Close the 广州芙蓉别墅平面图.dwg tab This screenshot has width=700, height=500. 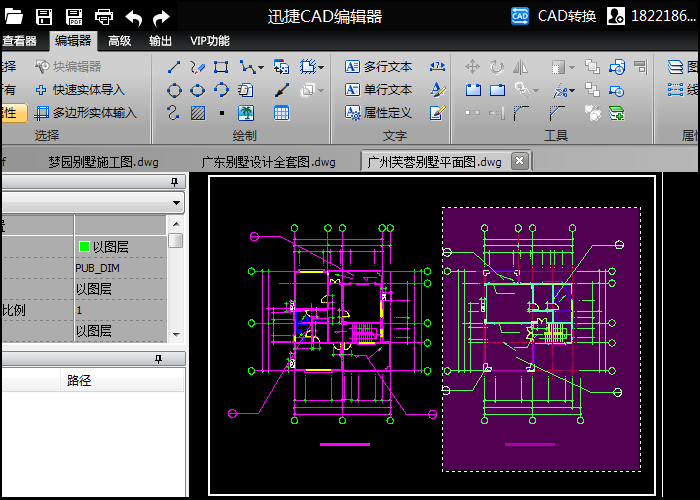[519, 161]
